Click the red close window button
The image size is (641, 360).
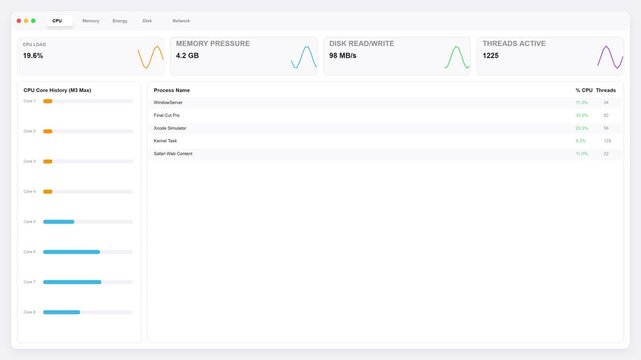(x=19, y=21)
